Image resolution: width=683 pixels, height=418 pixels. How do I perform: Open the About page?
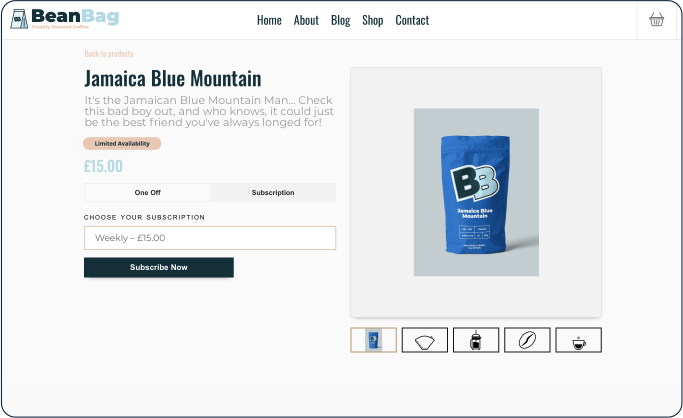coord(306,20)
